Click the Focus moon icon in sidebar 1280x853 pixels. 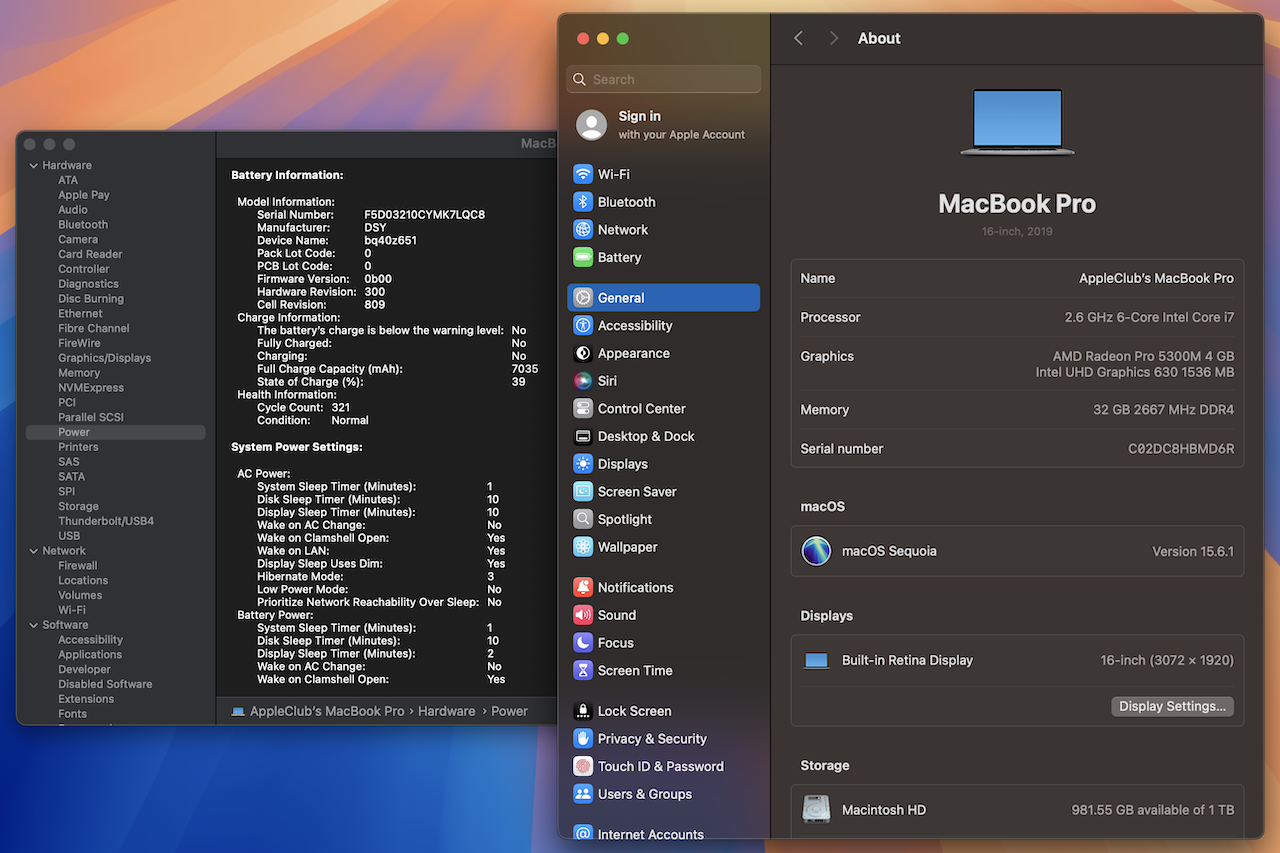point(583,643)
